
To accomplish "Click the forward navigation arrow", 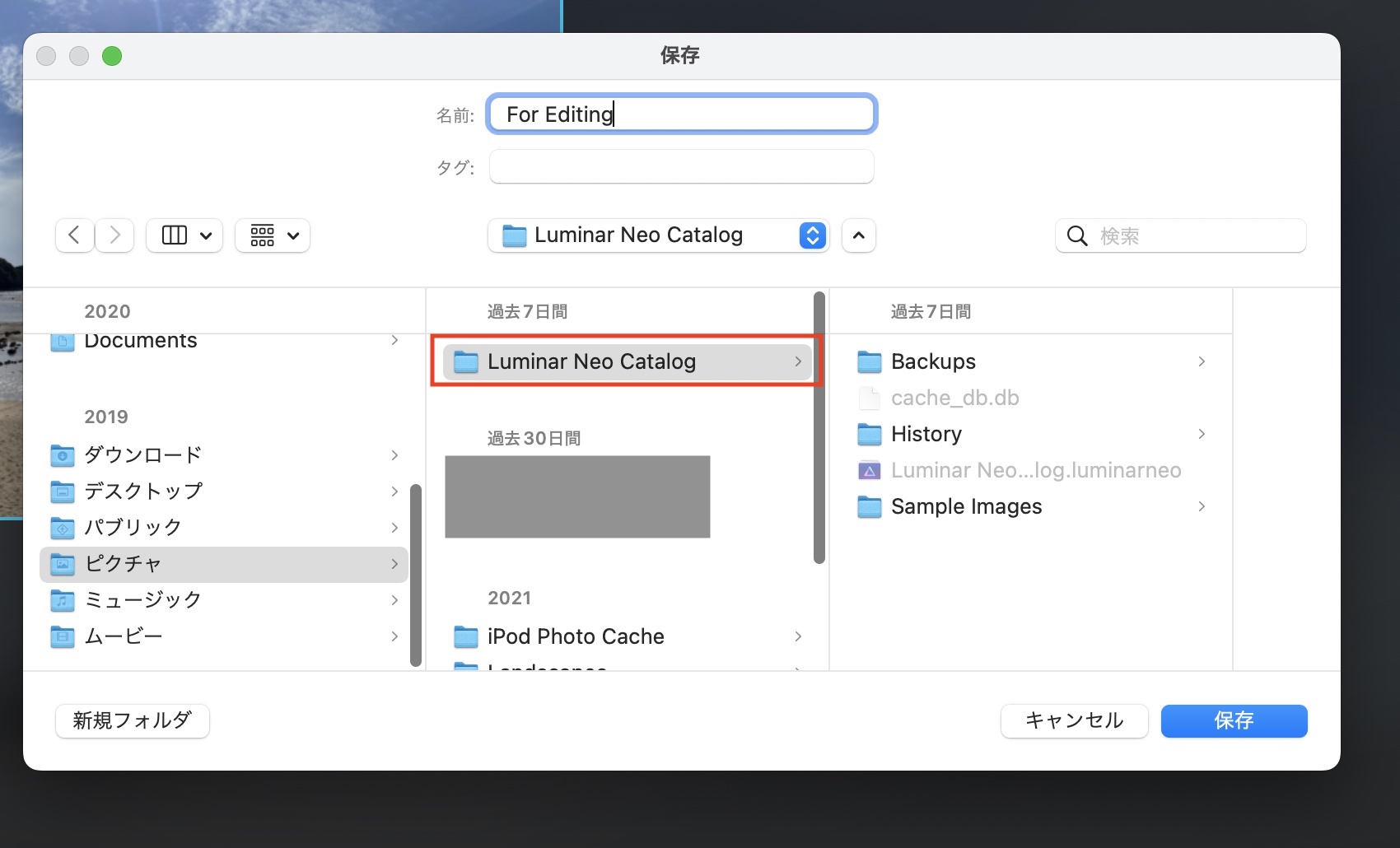I will [115, 235].
